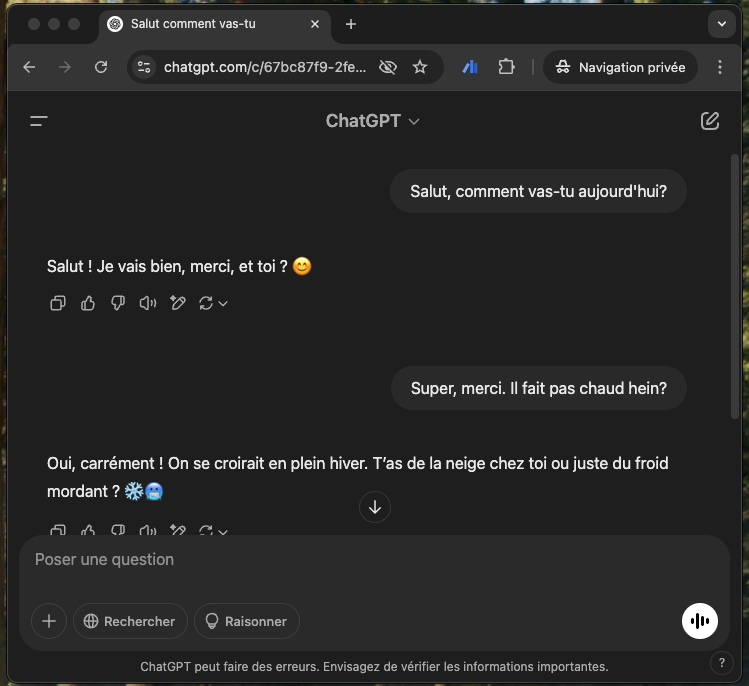This screenshot has height=686, width=749.
Task: Expand the tab search dropdown arrow
Action: pos(721,24)
